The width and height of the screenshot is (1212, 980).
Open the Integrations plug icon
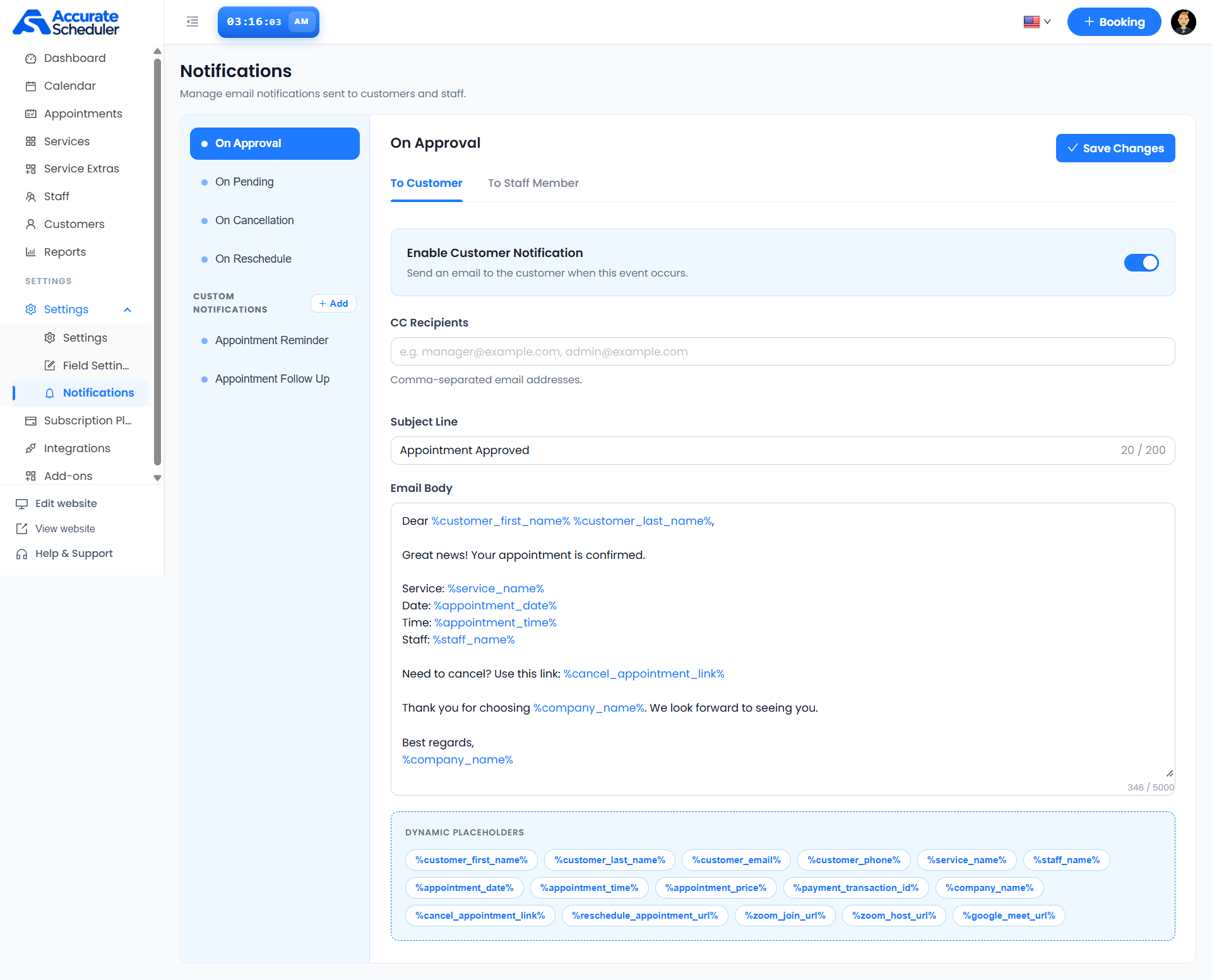(x=30, y=449)
